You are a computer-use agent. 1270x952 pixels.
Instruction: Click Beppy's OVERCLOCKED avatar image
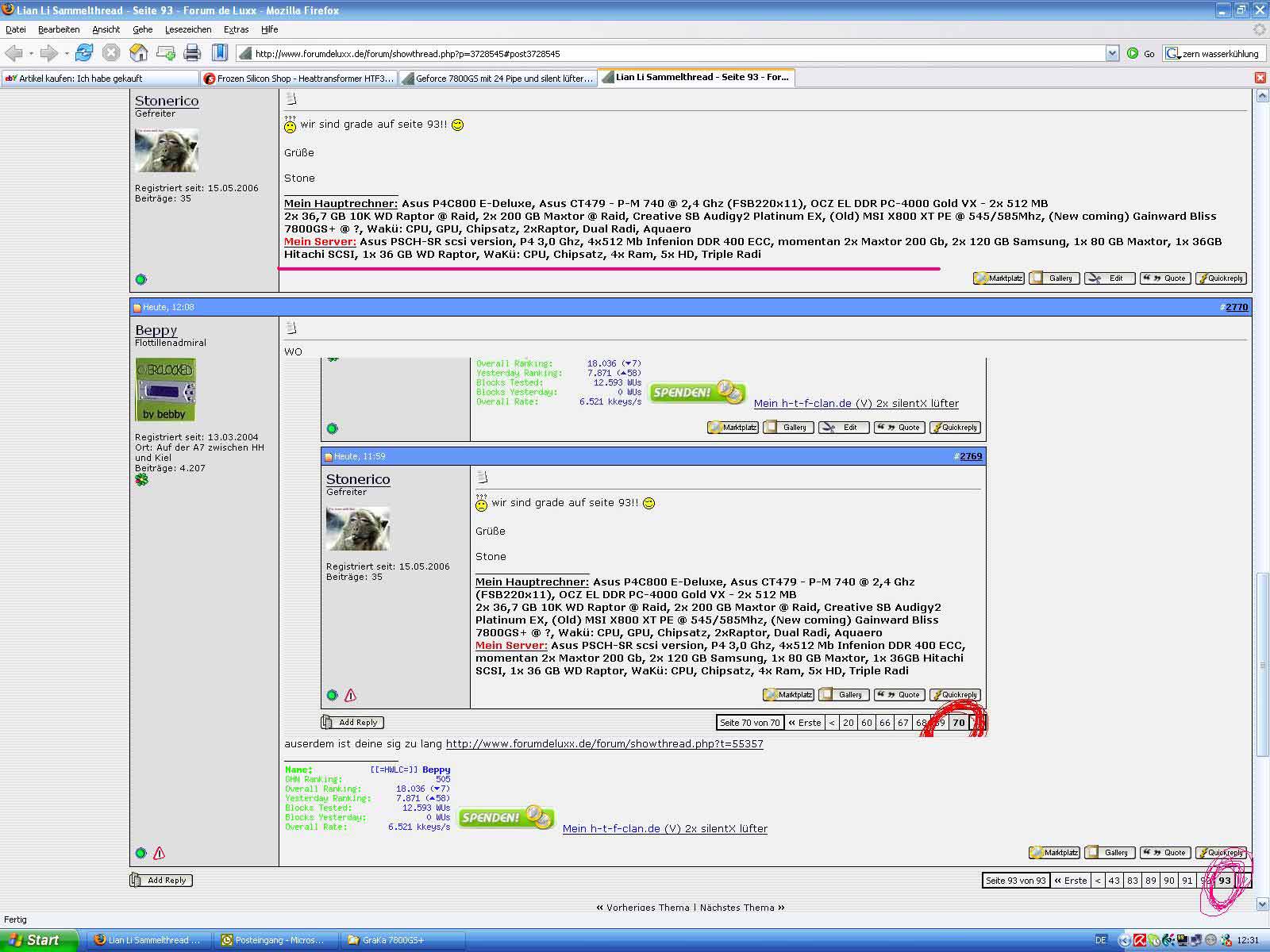tap(165, 390)
